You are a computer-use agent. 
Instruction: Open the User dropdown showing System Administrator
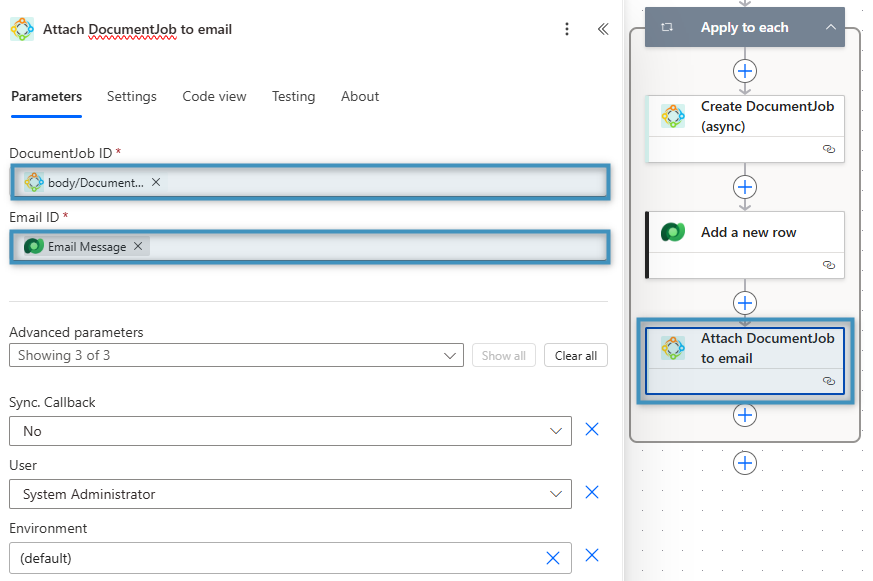coord(556,494)
